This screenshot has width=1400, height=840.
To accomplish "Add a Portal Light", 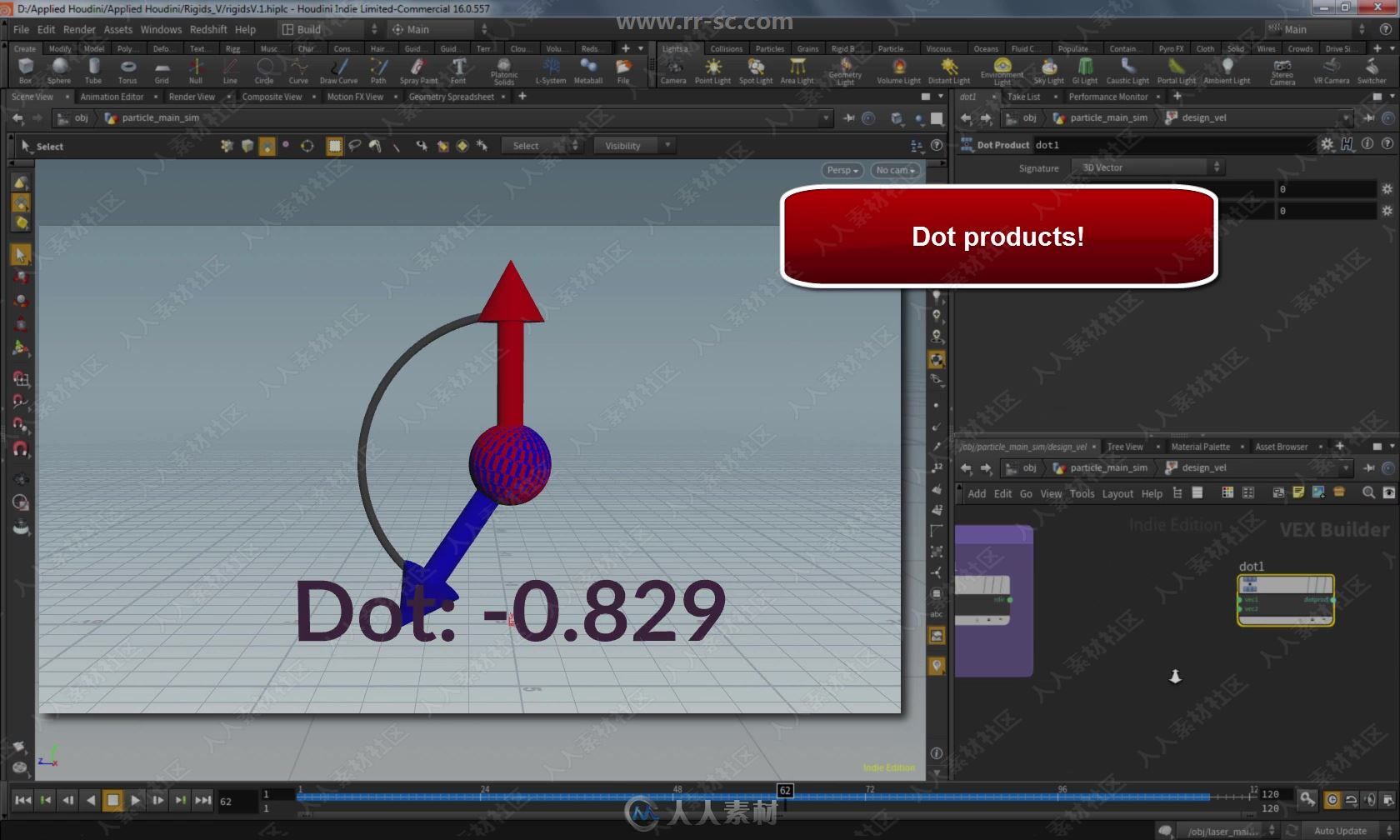I will pyautogui.click(x=1176, y=71).
